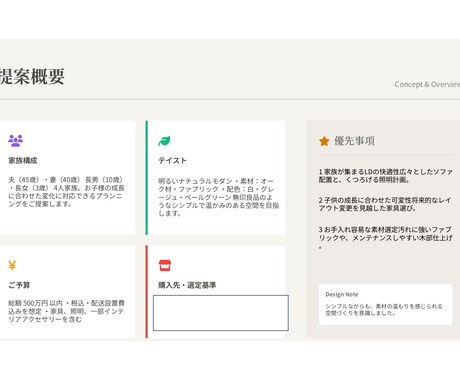Click the Concept & Overview subtitle
The image size is (460, 380).
coord(427,84)
